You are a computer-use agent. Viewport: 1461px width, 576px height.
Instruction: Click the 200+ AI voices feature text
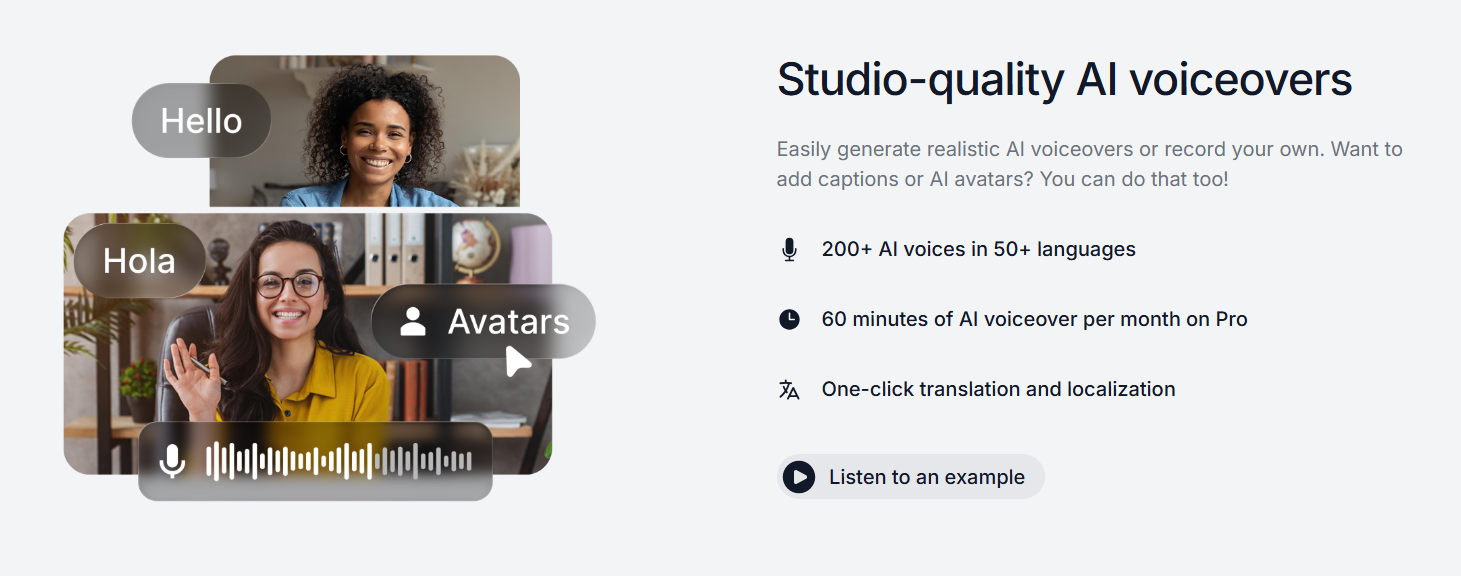pyautogui.click(x=978, y=250)
